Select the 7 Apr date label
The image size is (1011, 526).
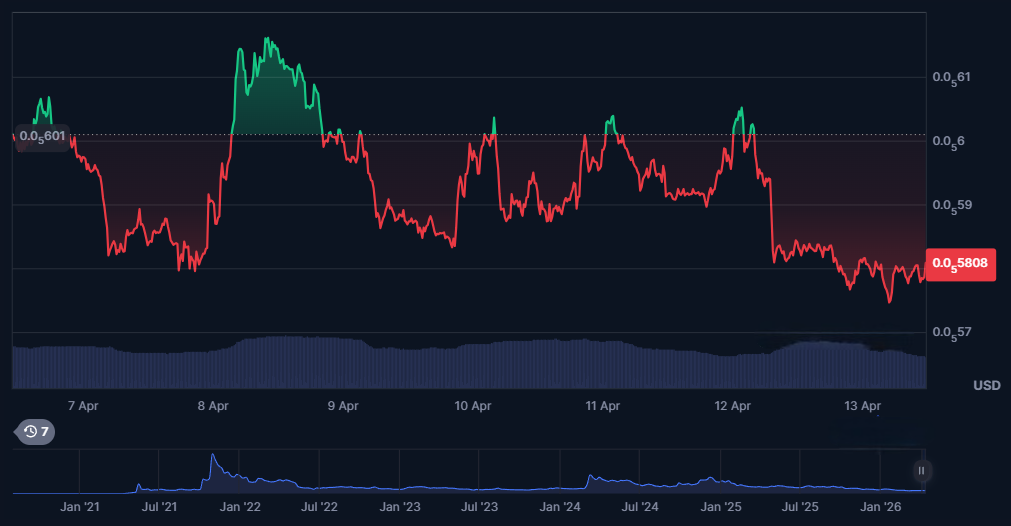(x=83, y=406)
